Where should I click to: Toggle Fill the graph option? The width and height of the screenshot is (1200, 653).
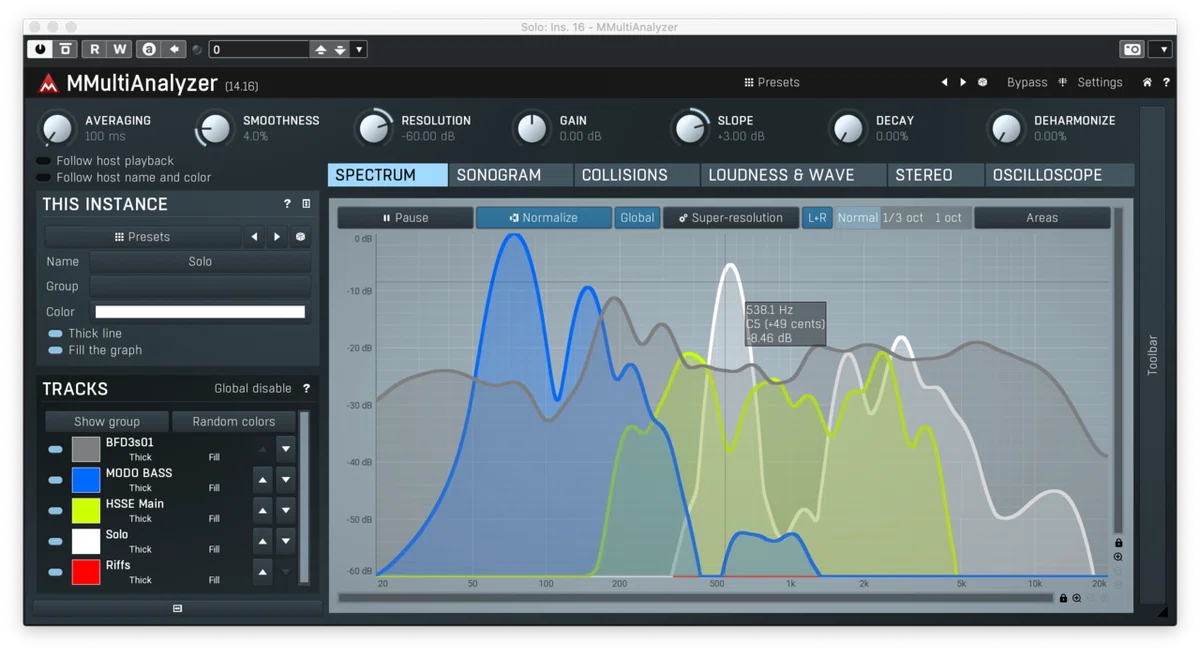click(95, 350)
